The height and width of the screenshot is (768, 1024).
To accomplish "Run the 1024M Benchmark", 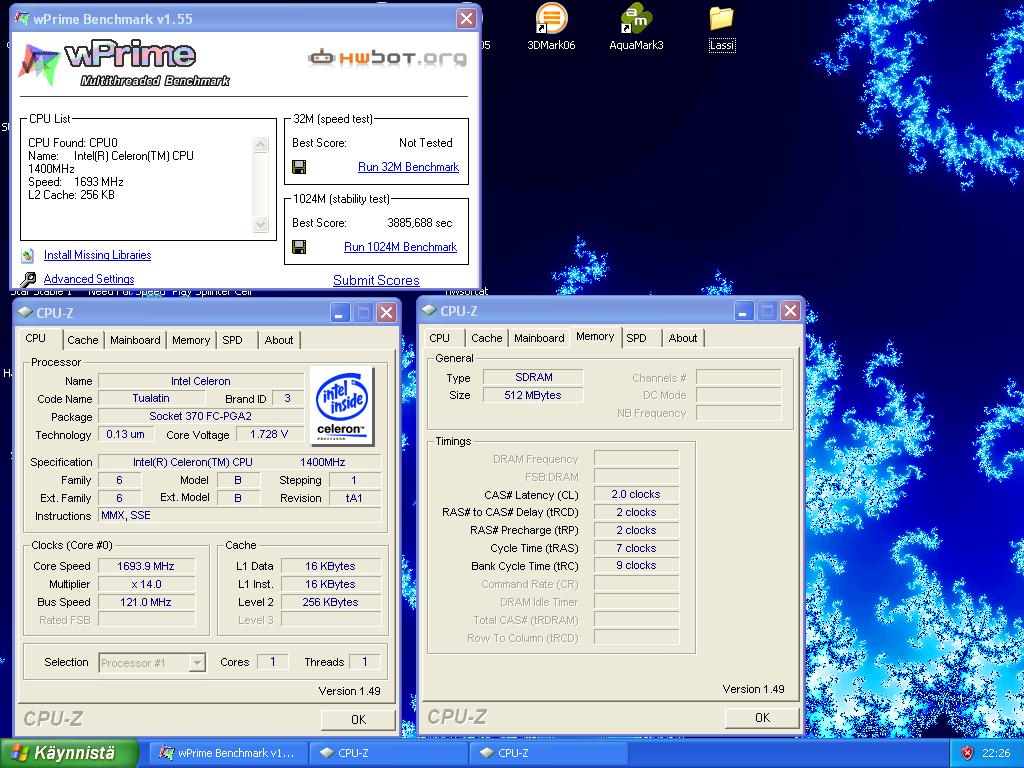I will pos(400,247).
